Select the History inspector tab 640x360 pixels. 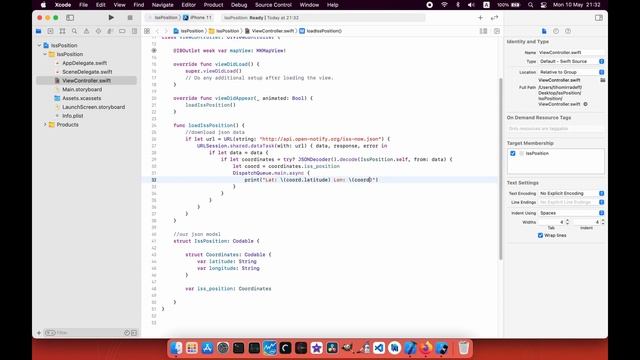(556, 31)
